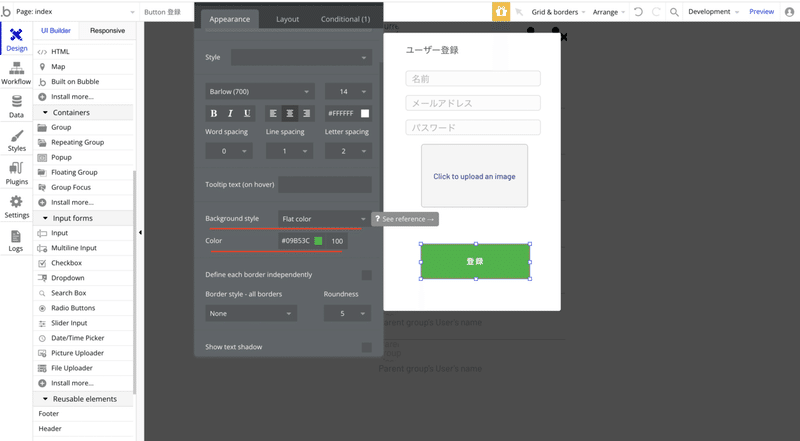Image resolution: width=800 pixels, height=441 pixels.
Task: Collapse the Reusable elements section
Action: pyautogui.click(x=45, y=399)
